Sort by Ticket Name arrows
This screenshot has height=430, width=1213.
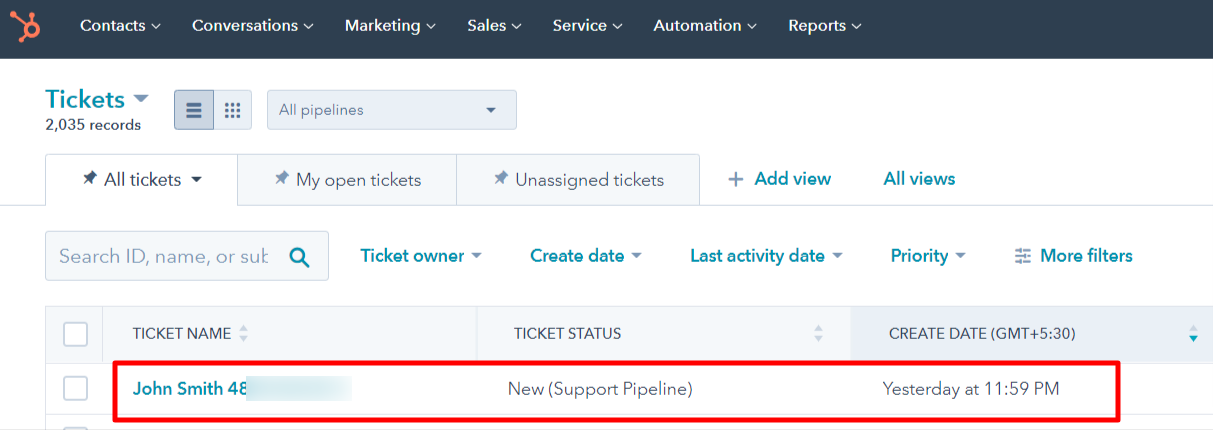pyautogui.click(x=244, y=334)
